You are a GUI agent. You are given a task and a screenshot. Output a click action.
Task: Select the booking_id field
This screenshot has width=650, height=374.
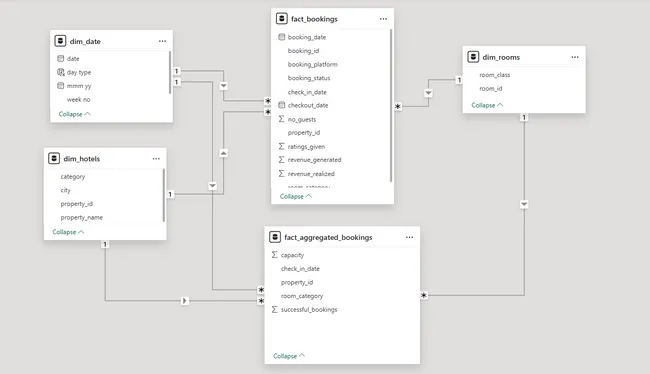(x=303, y=51)
